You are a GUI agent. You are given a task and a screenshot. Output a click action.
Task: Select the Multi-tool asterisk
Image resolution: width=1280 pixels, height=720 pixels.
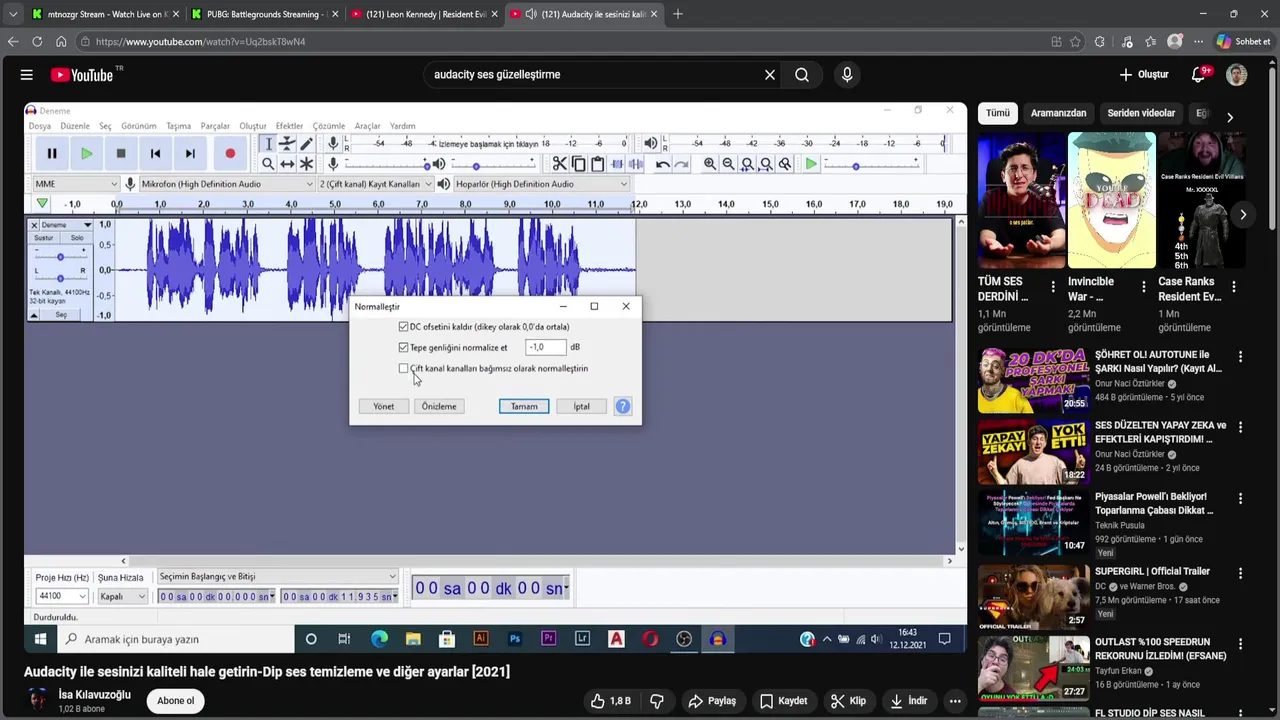307,164
